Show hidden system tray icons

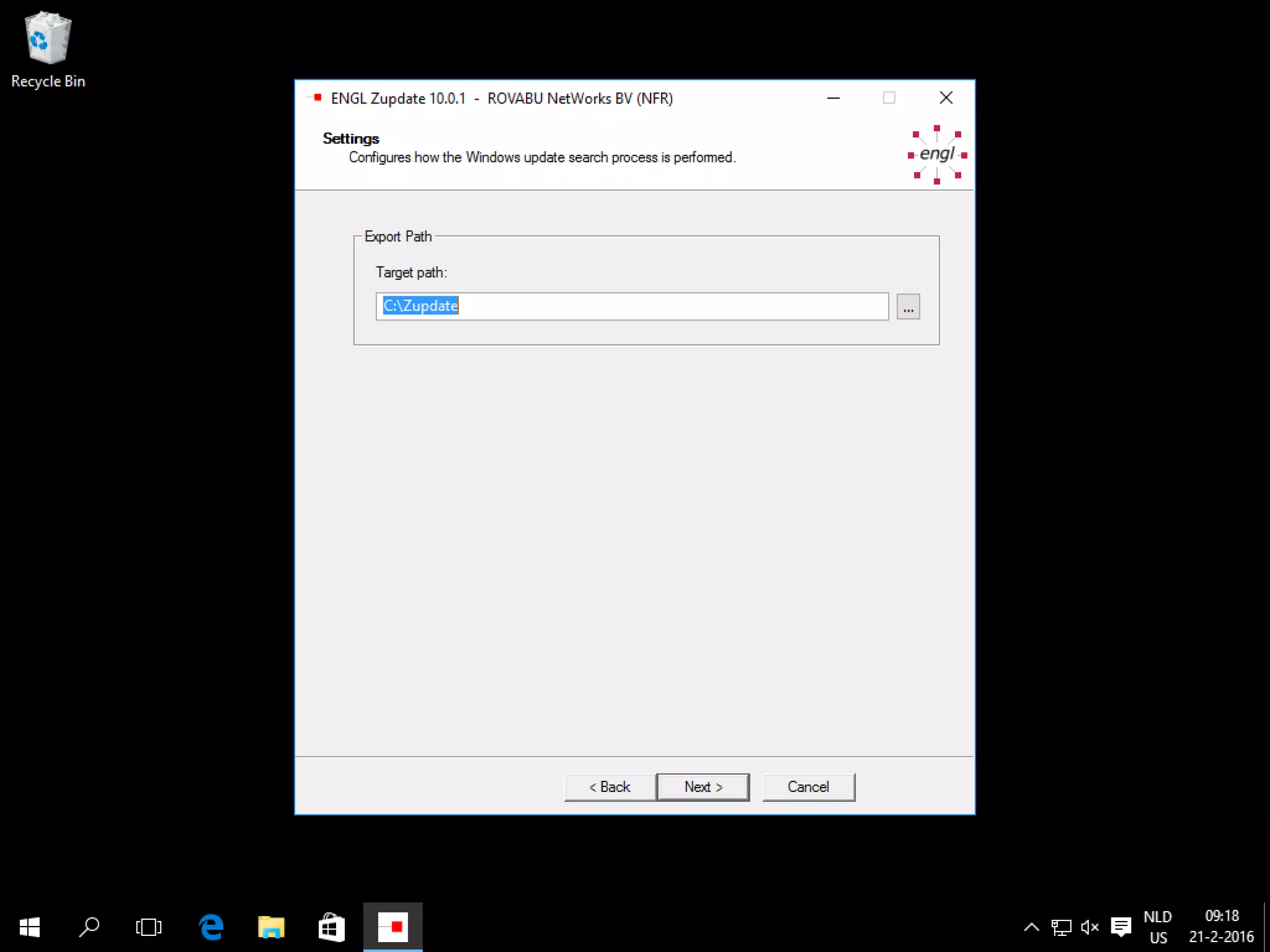[x=1032, y=927]
